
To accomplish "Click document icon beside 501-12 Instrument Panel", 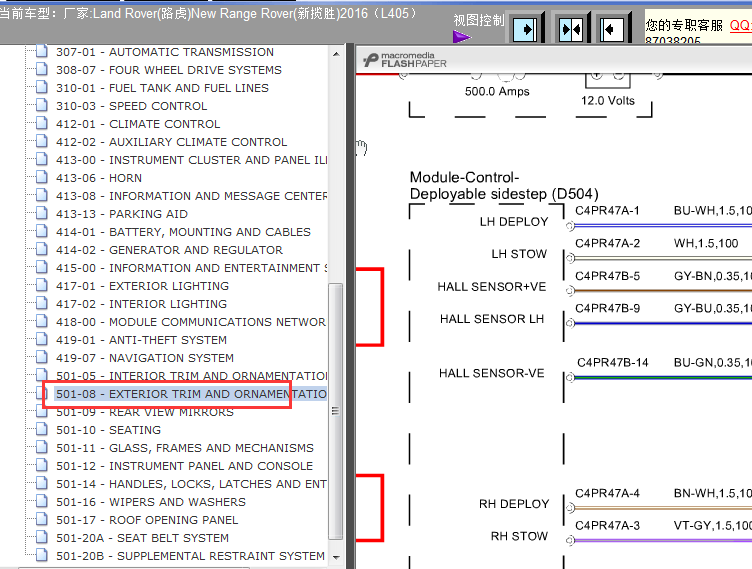I will (42, 465).
